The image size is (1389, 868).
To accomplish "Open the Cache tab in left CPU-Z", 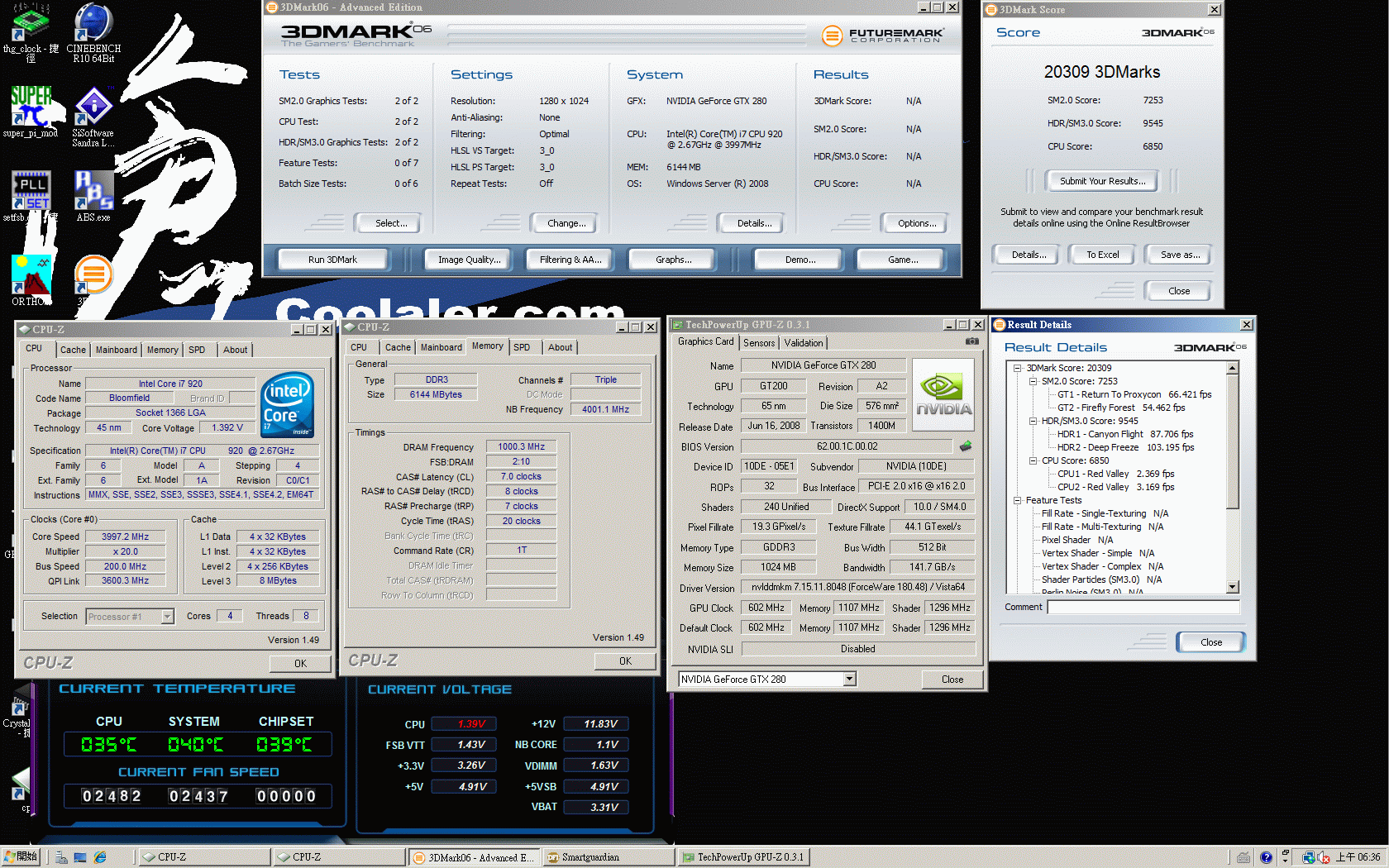I will [73, 350].
